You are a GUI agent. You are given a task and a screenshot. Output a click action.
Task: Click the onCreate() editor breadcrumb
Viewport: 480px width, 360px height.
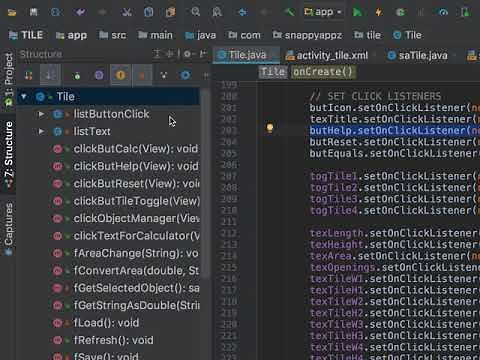[x=323, y=72]
